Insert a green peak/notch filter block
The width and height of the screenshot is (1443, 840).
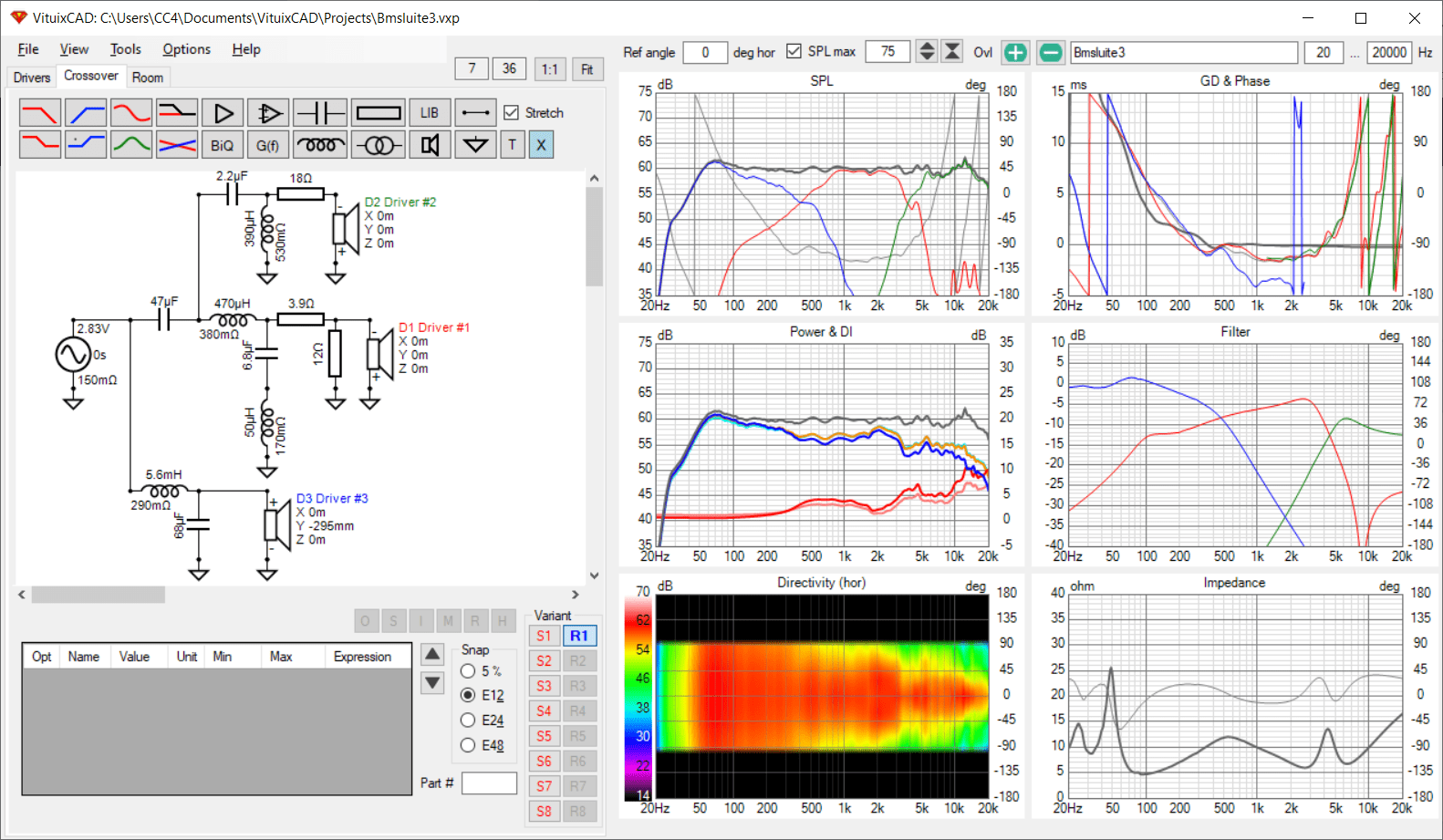click(131, 144)
